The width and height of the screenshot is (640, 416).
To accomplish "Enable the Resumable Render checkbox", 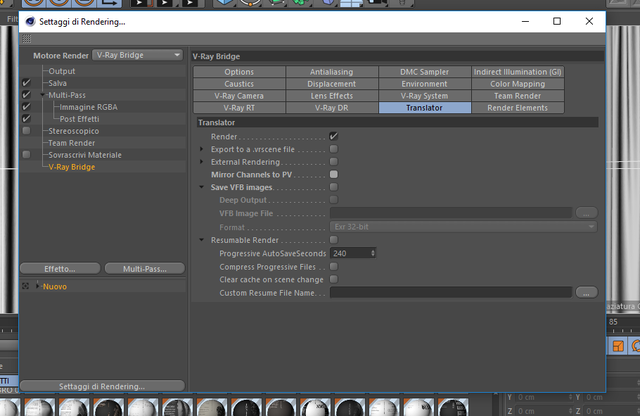I will [x=333, y=240].
